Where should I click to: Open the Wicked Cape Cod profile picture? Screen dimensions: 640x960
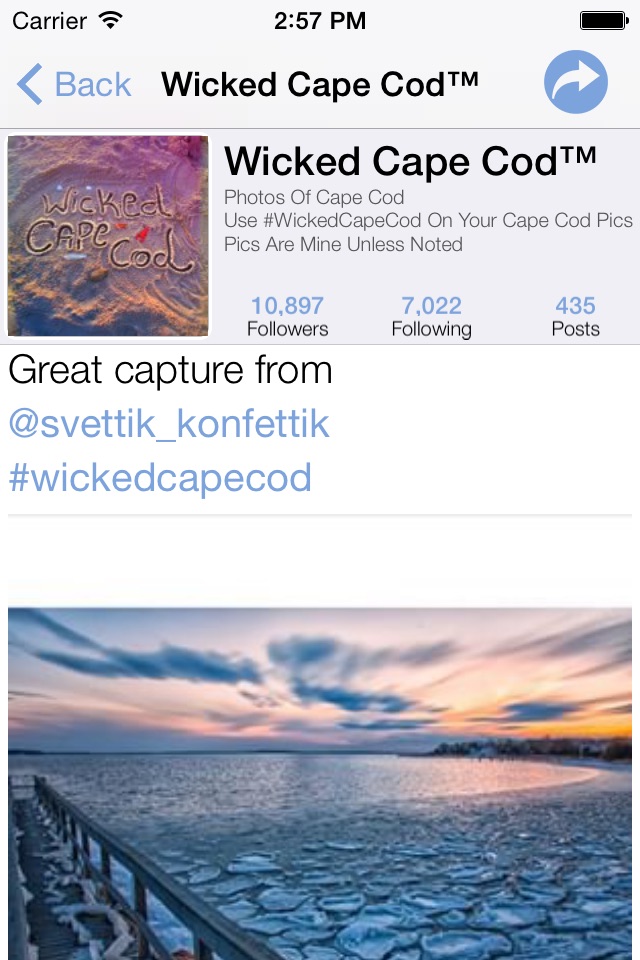(x=108, y=236)
